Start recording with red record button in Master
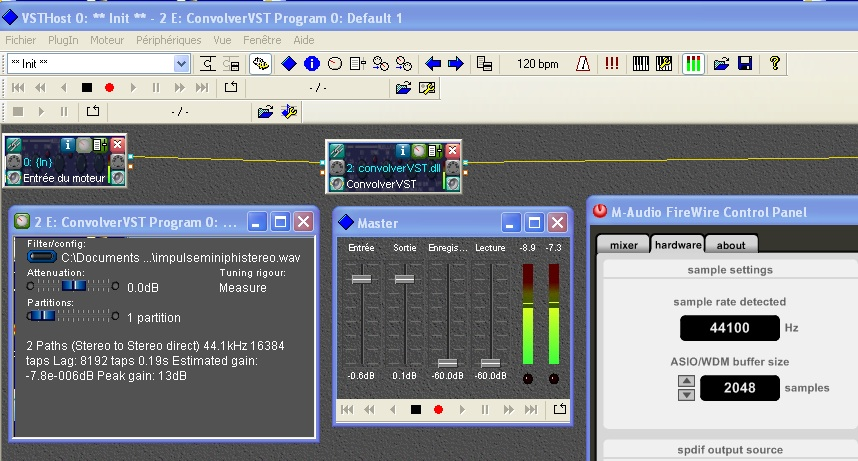Screen dimensions: 858x461 438,410
